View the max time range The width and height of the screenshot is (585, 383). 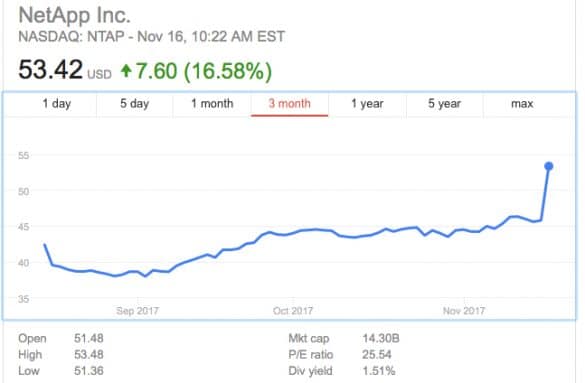coord(522,104)
